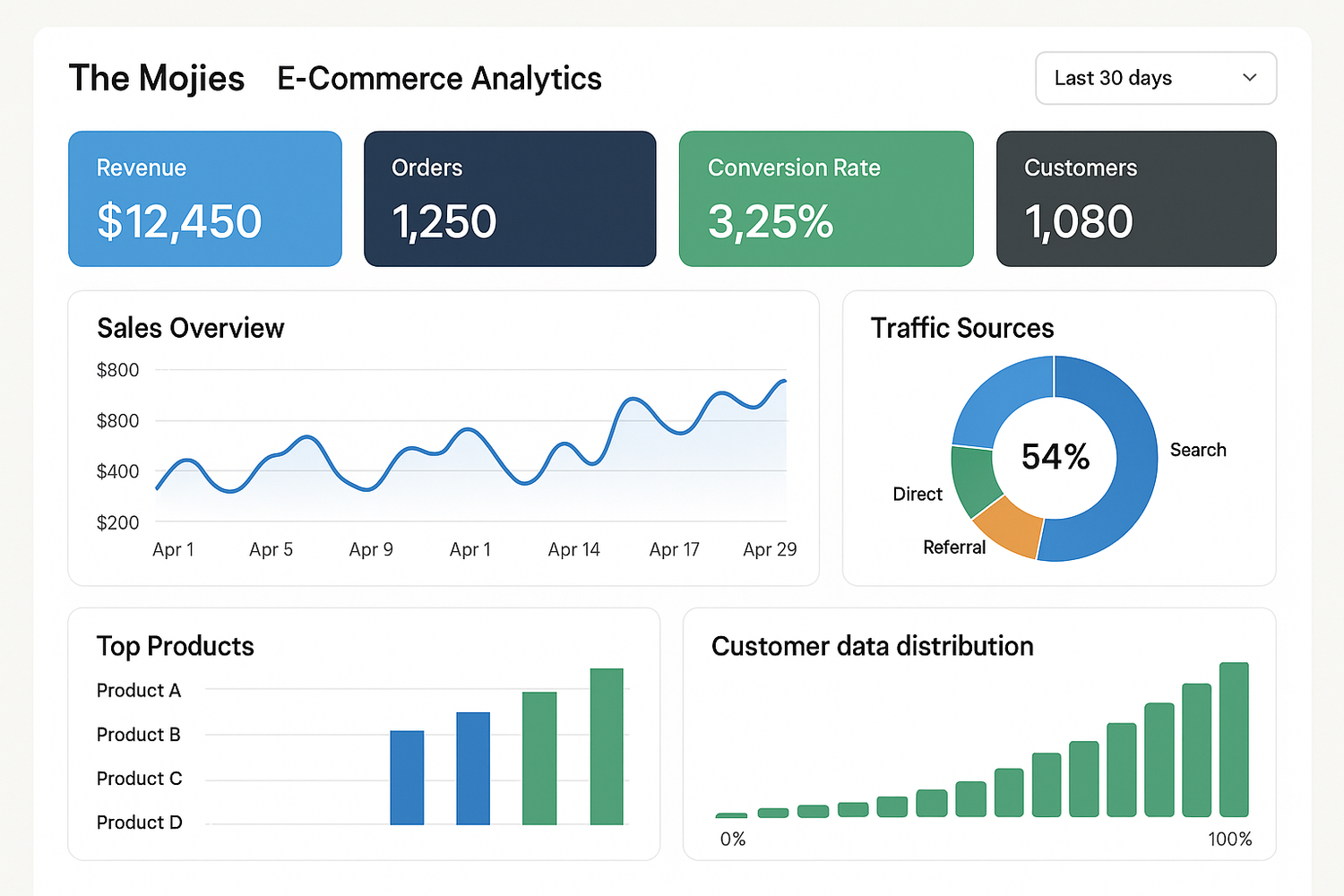Open the Orders 1,250 card

(509, 199)
